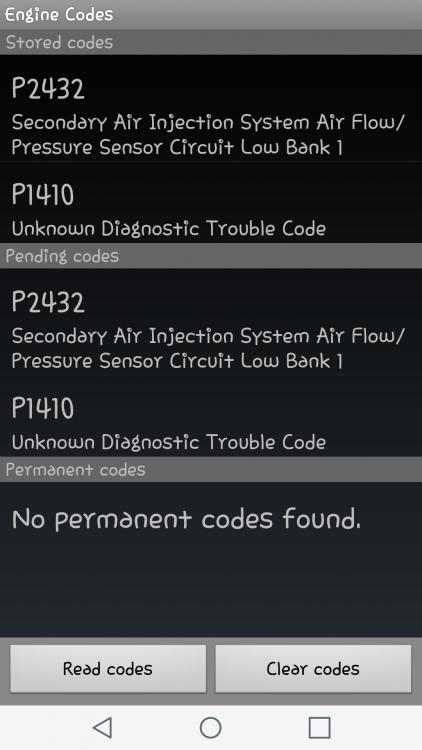
Task: Tap the Android back triangle icon
Action: coord(102,728)
